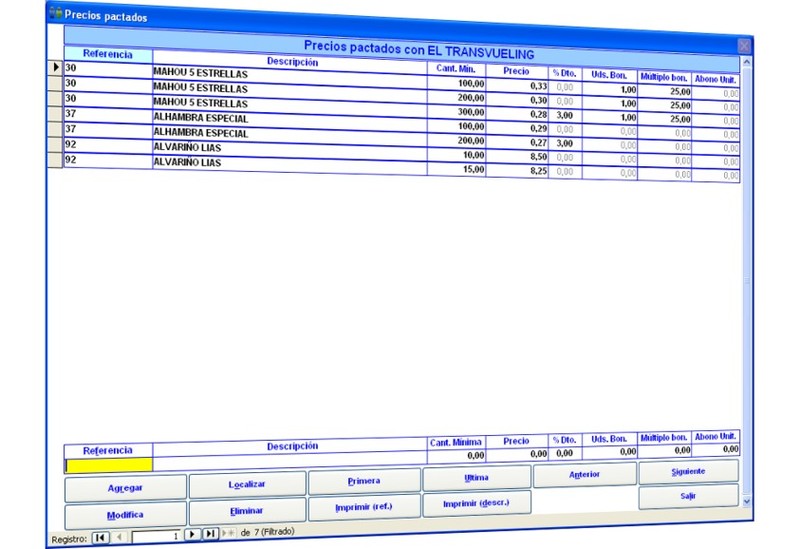The height and width of the screenshot is (549, 800).
Task: Close the Precios pactados form
Action: pos(743,46)
